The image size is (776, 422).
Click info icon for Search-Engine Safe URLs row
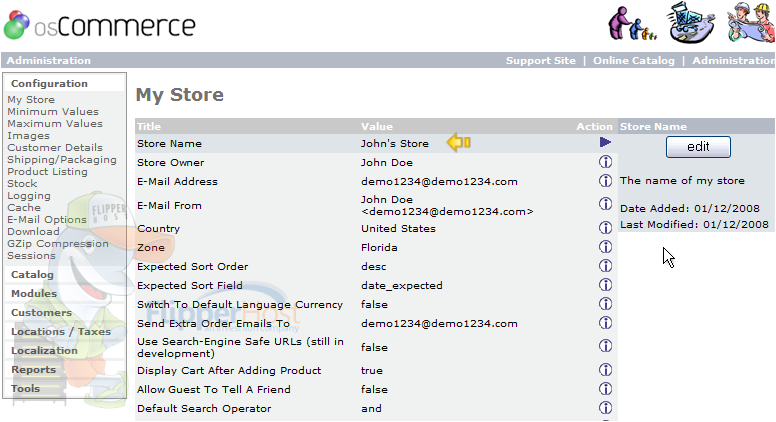coord(605,345)
